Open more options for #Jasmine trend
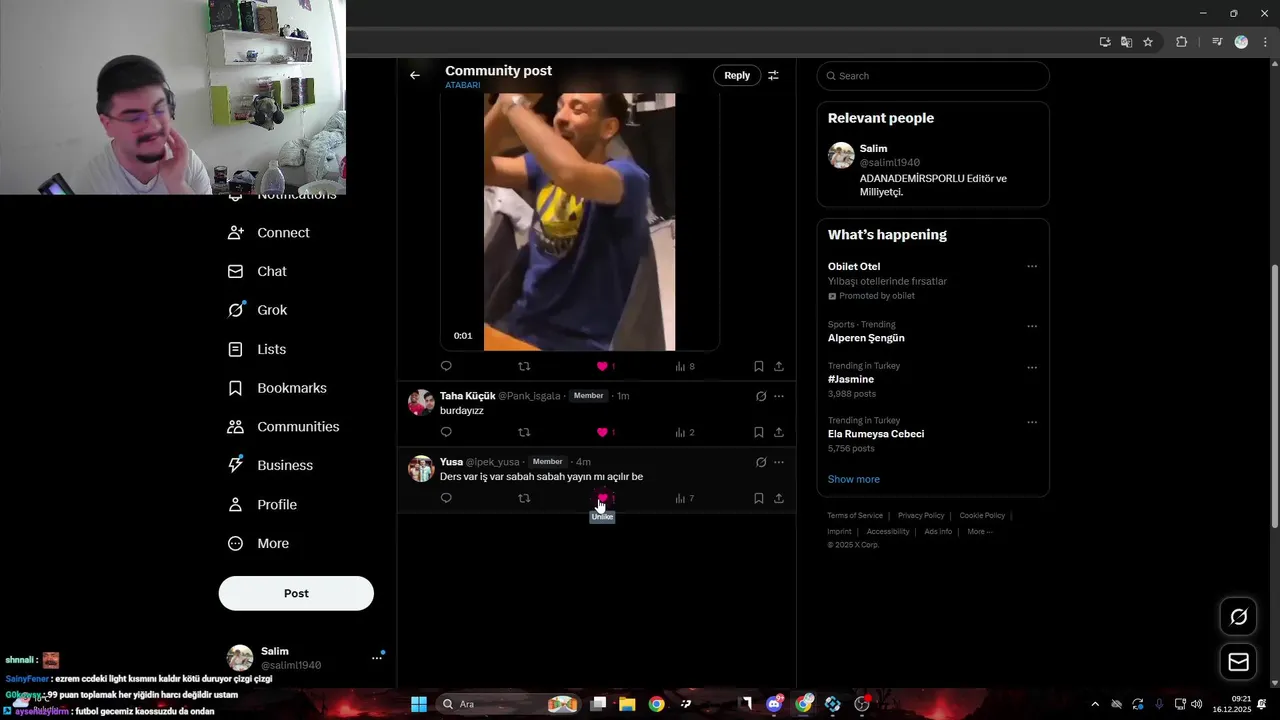 pyautogui.click(x=1032, y=367)
